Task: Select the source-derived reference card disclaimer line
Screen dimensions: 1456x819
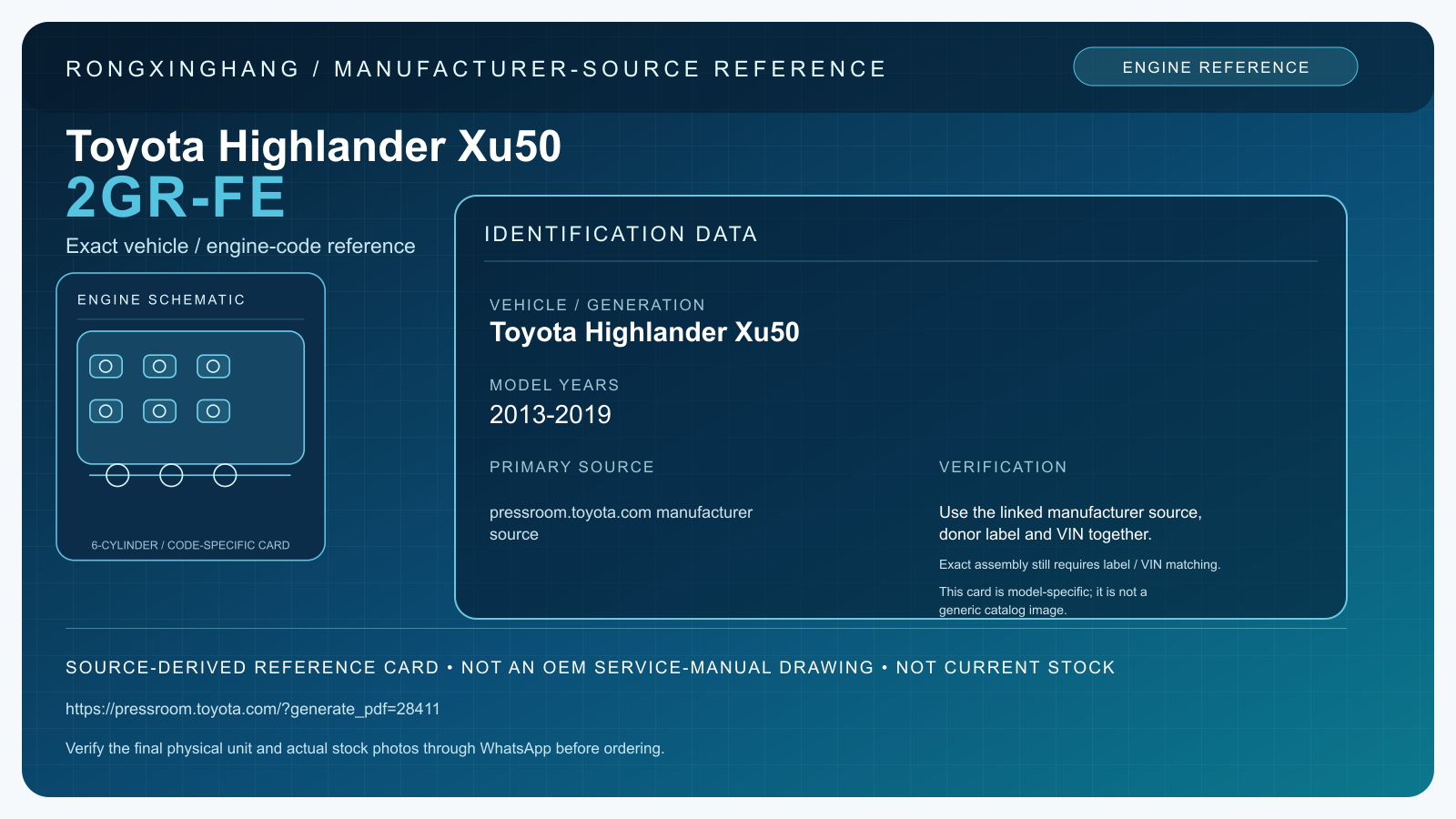Action: [591, 668]
